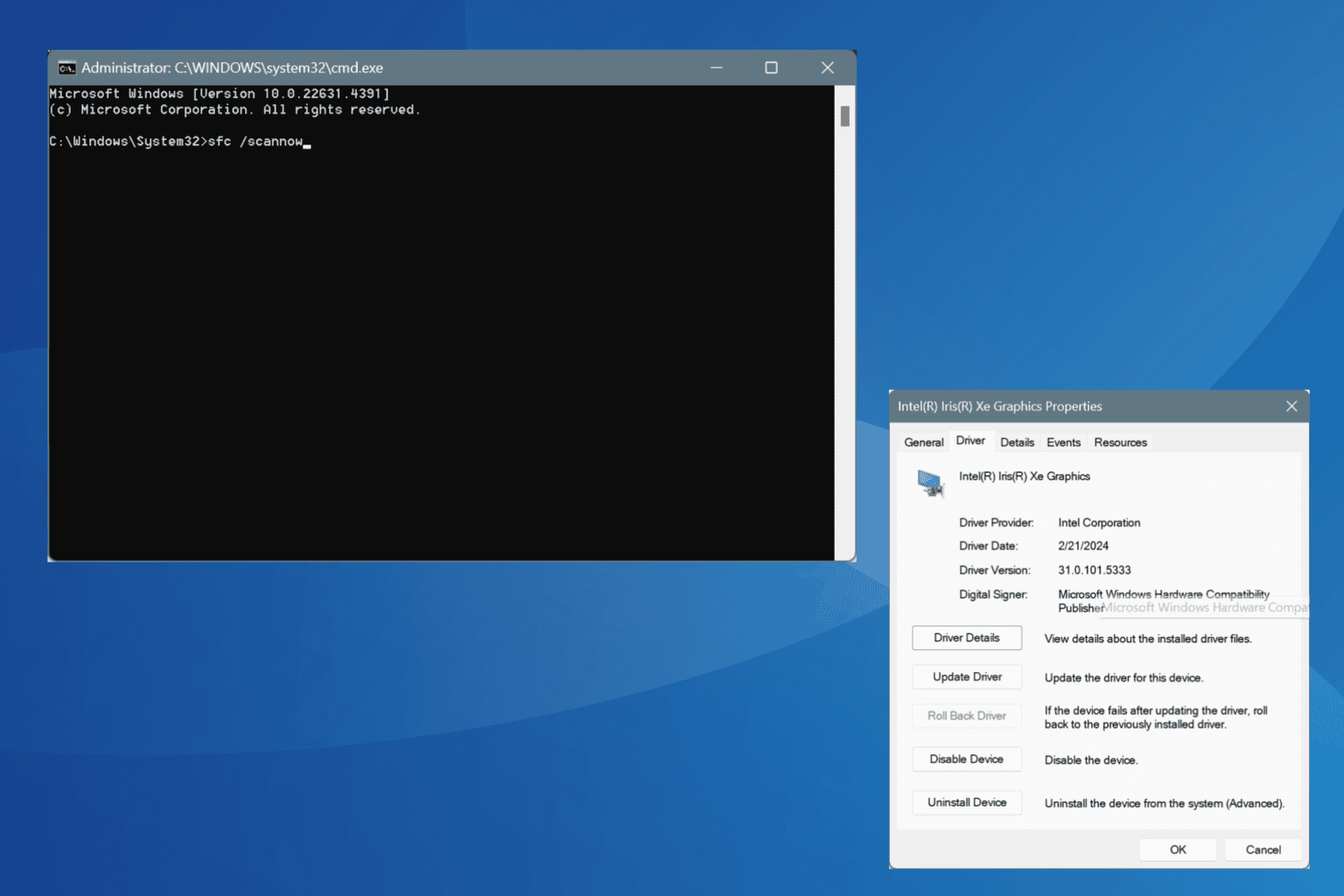
Task: Click the Digital Signer value text
Action: point(1164,600)
